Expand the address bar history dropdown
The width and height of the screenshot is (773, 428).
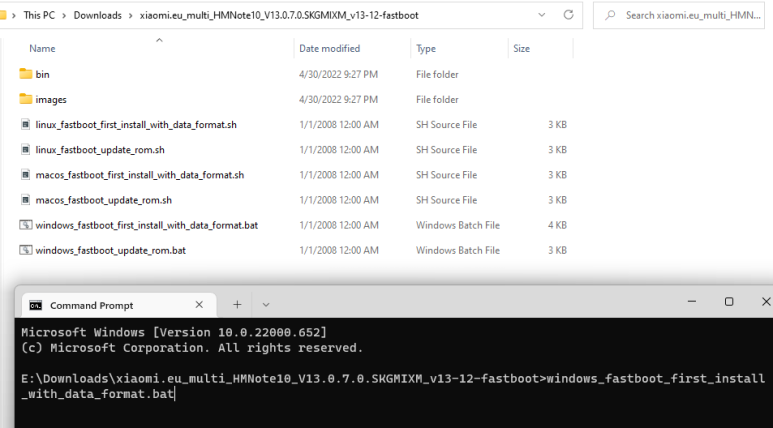[542, 15]
